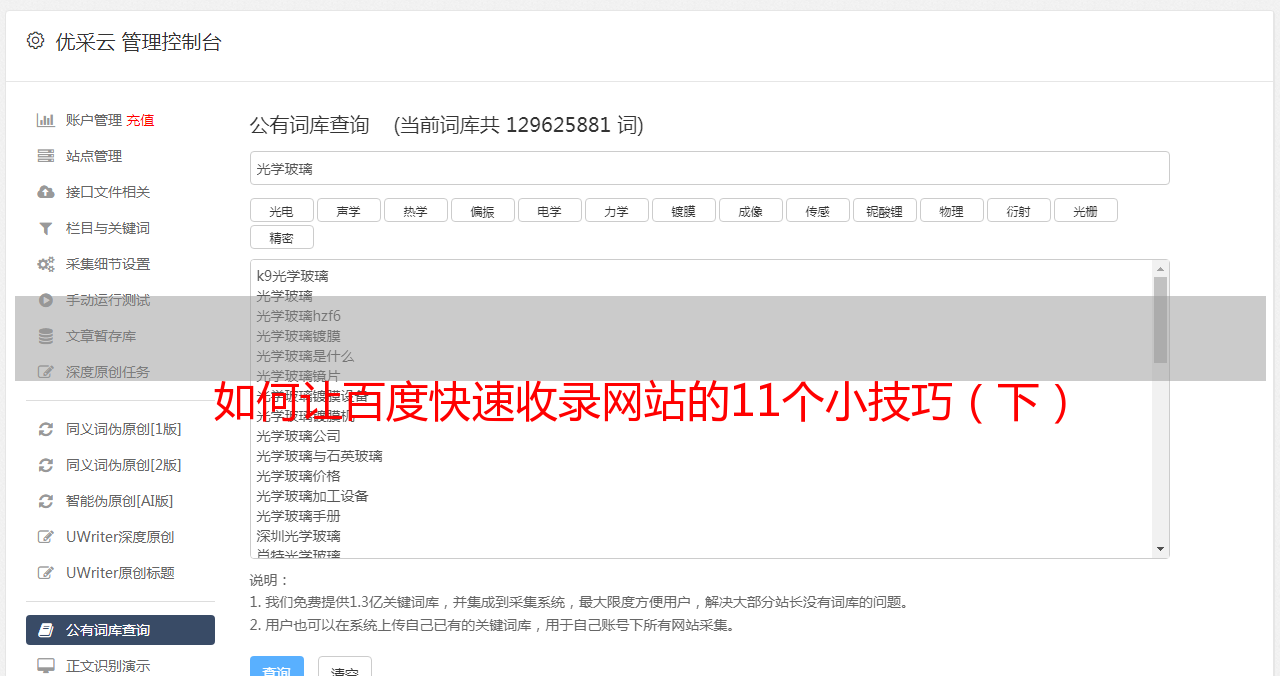Select the 公有词库查询 book icon
The height and width of the screenshot is (676, 1280).
pyautogui.click(x=45, y=630)
